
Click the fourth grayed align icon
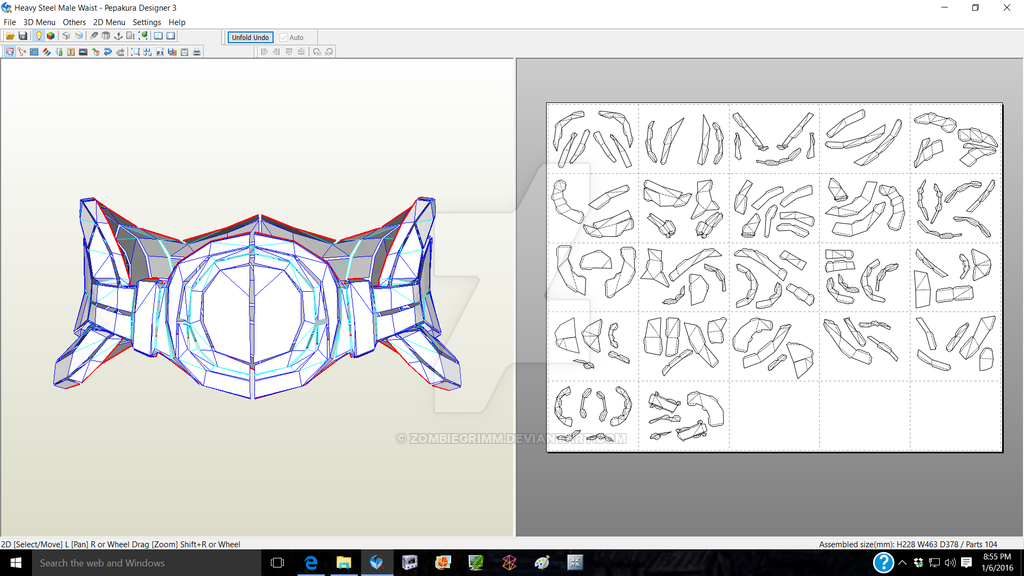[x=301, y=52]
